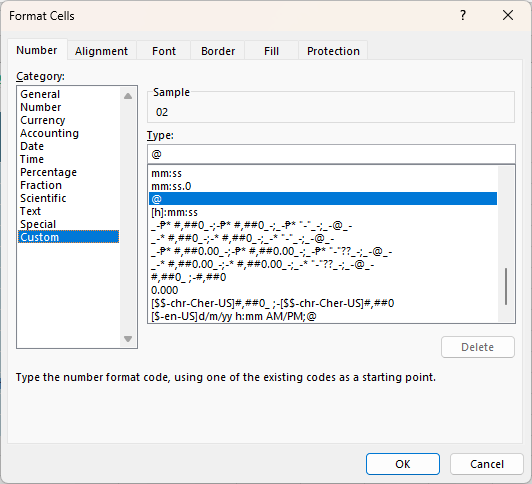Open the Border tab
This screenshot has height=484, width=532.
pyautogui.click(x=218, y=51)
